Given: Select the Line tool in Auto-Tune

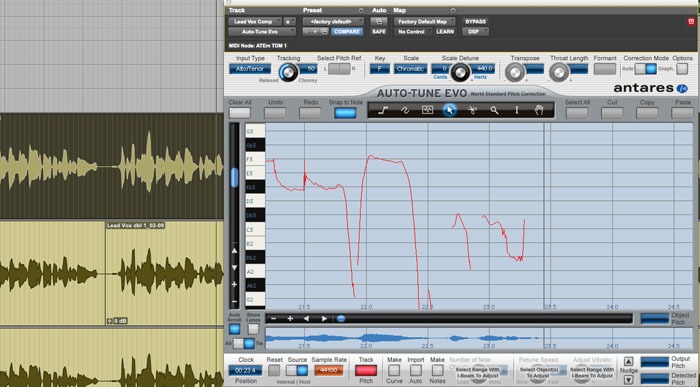Looking at the screenshot, I should [x=383, y=111].
